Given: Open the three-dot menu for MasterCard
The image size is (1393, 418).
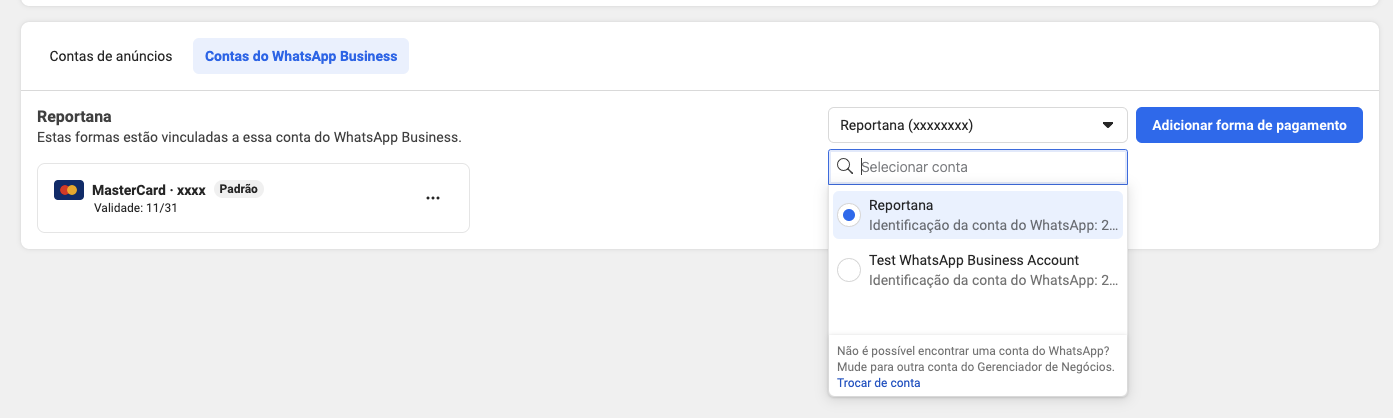Looking at the screenshot, I should click(433, 198).
